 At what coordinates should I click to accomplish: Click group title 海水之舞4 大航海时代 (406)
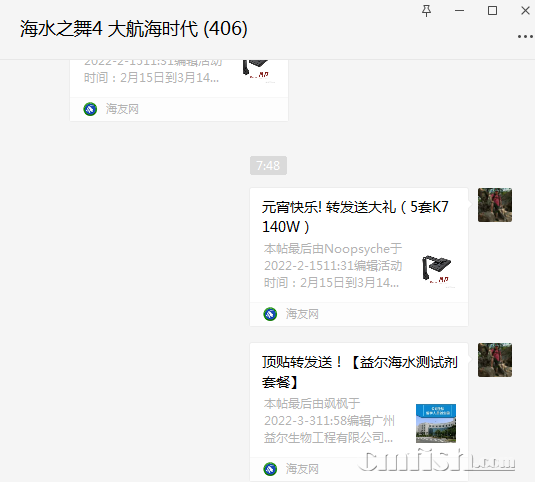coord(133,29)
